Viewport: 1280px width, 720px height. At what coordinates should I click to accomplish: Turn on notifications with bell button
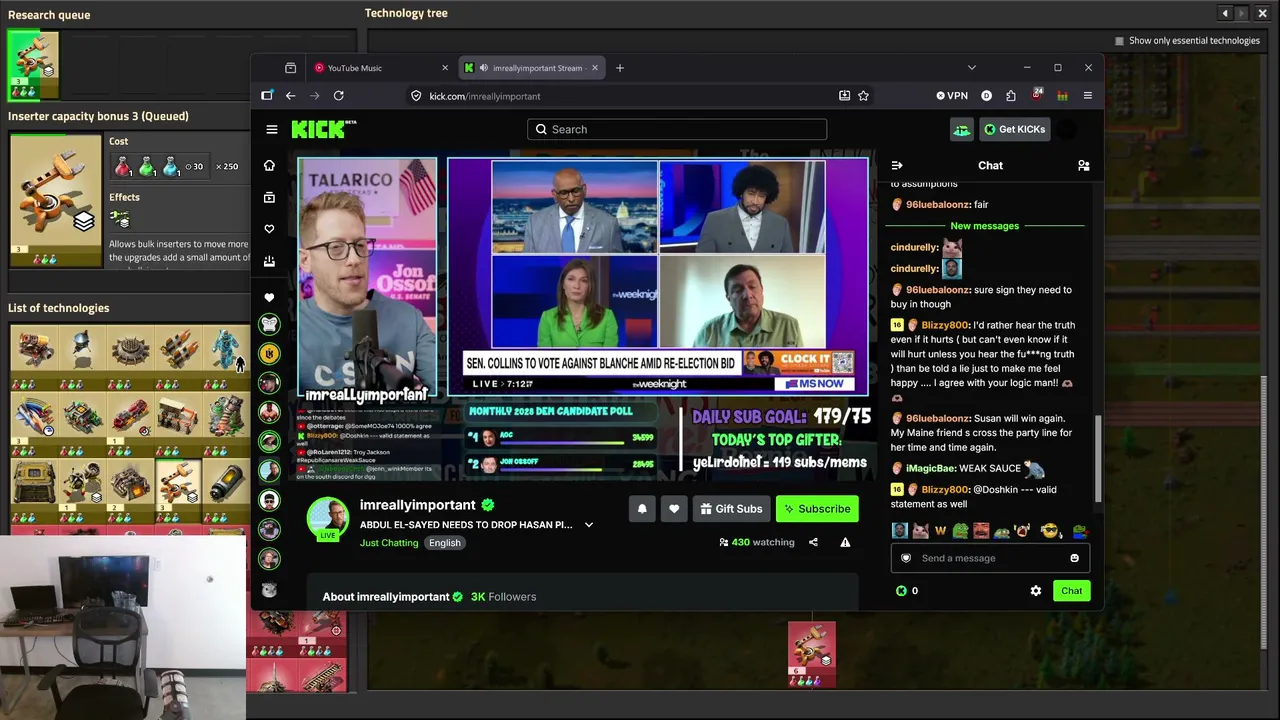tap(642, 509)
